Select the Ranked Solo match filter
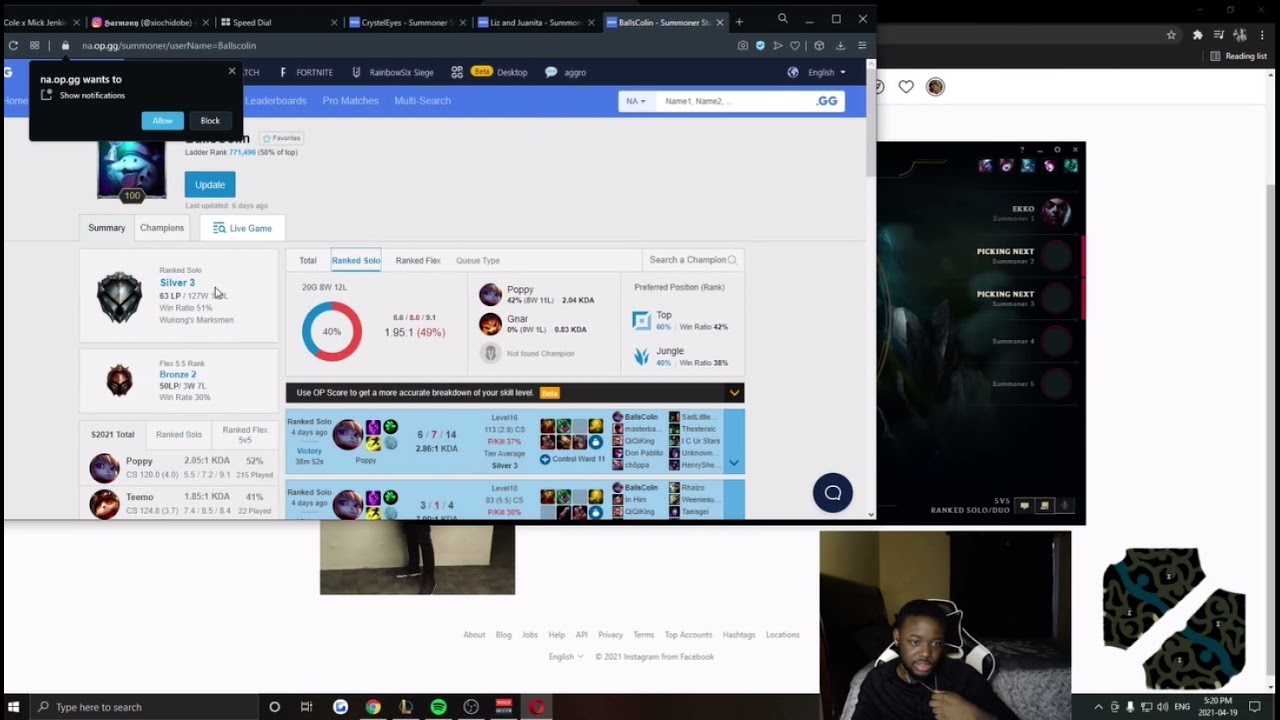Viewport: 1280px width, 720px height. [356, 260]
